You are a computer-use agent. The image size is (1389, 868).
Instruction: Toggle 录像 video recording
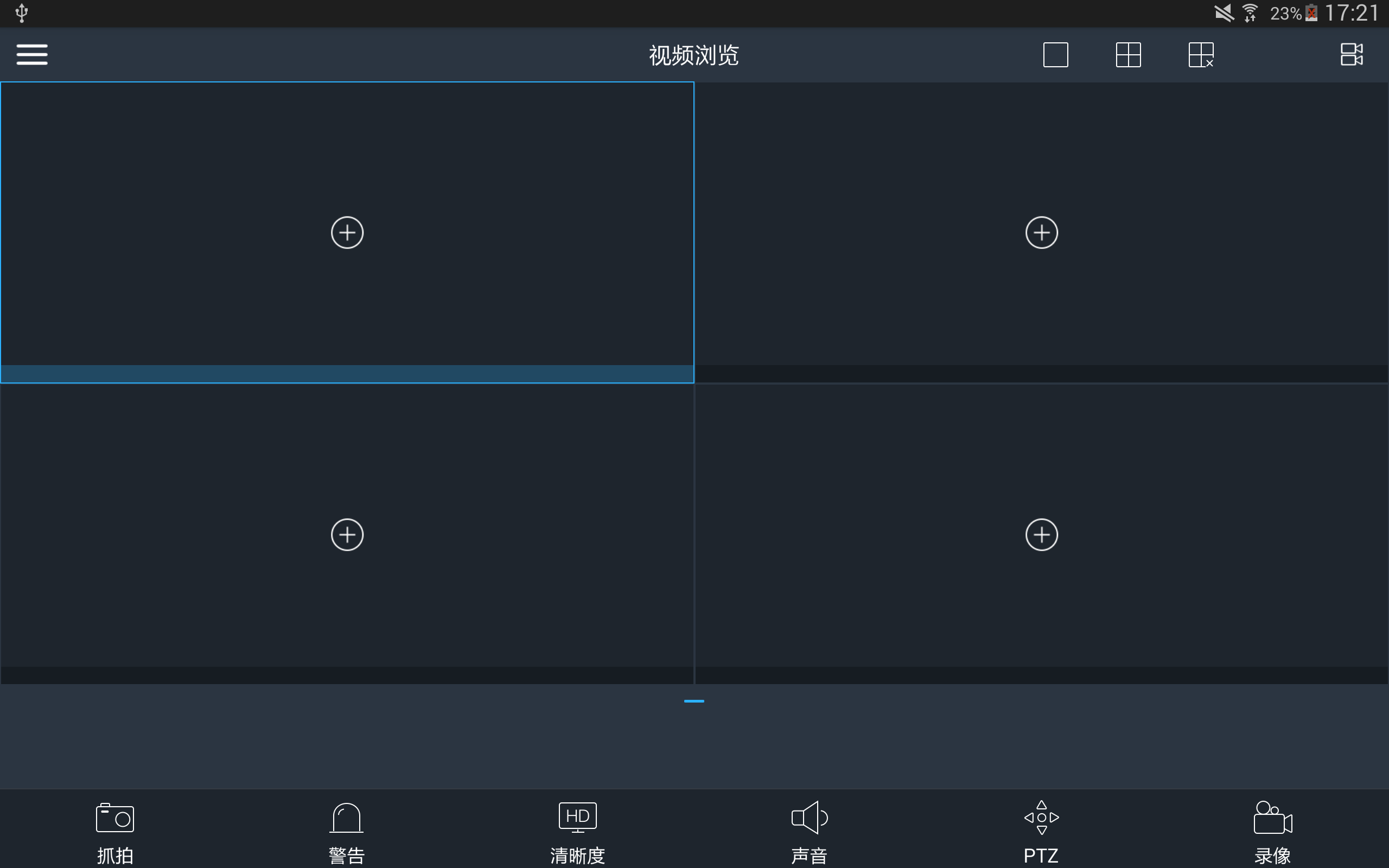pyautogui.click(x=1272, y=818)
